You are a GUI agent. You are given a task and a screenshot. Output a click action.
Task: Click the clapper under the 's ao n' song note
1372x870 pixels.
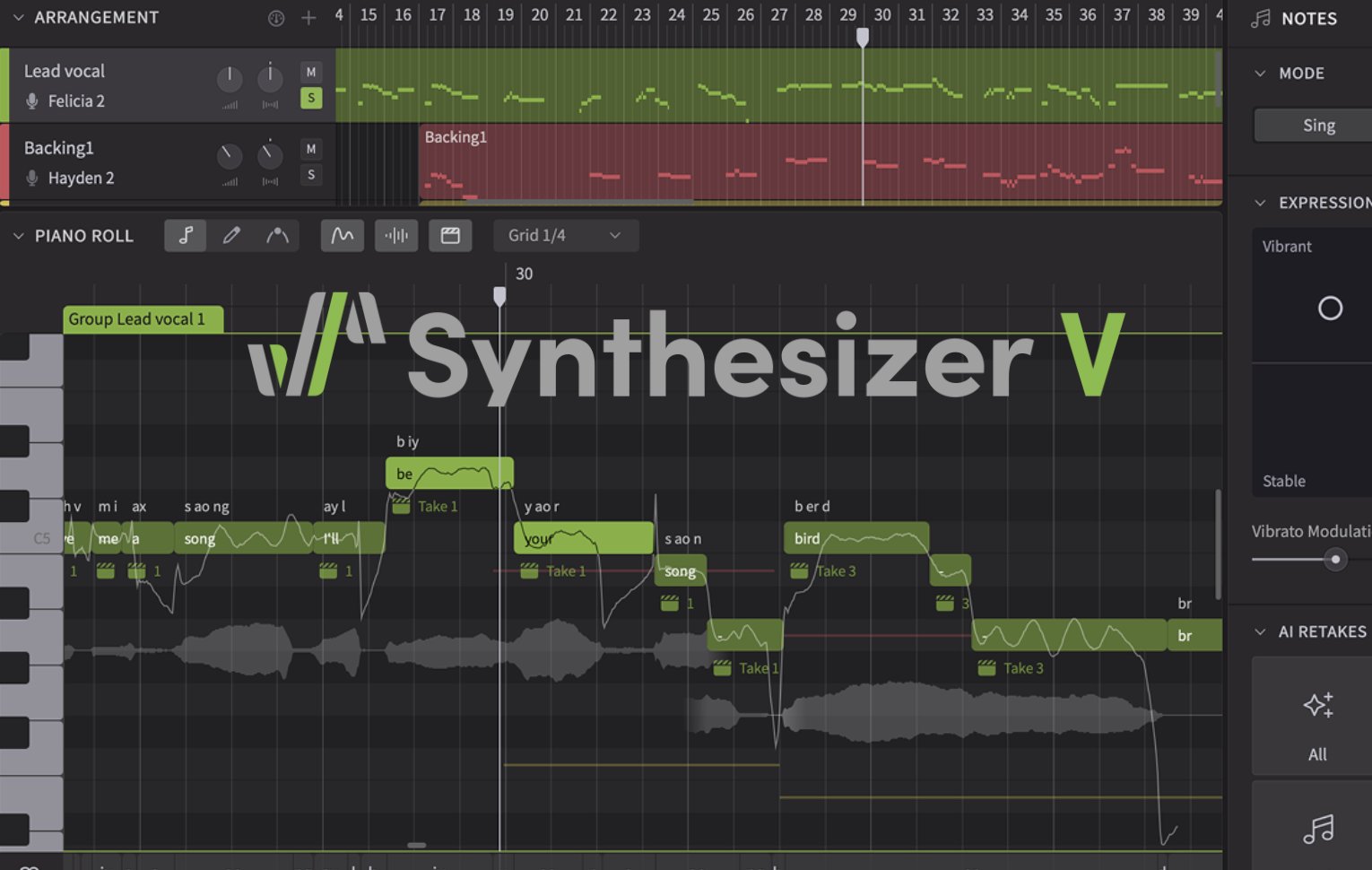670,604
